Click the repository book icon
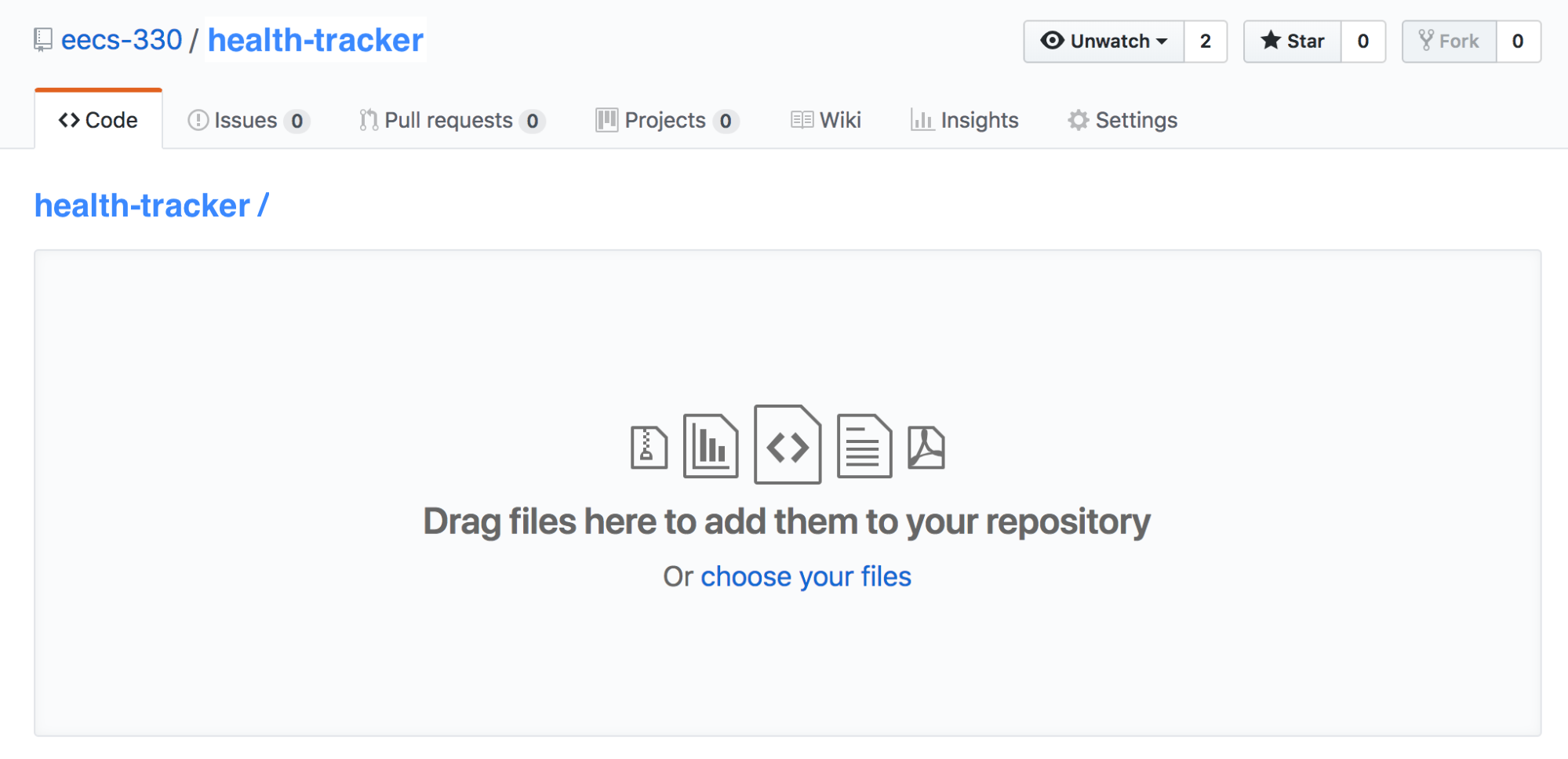Screen dimensions: 1568x759 click(43, 40)
